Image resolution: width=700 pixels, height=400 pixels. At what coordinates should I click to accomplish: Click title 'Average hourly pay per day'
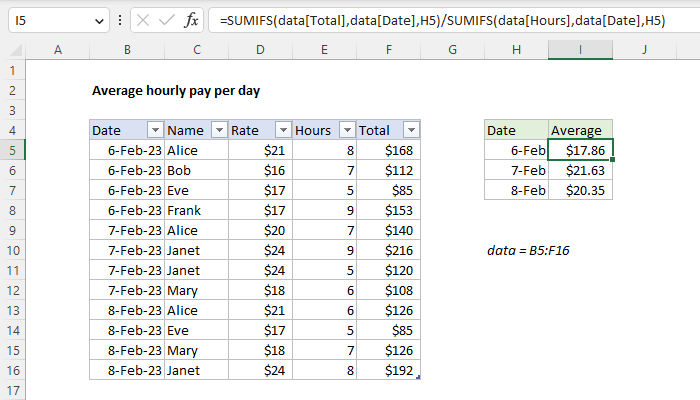pos(176,91)
